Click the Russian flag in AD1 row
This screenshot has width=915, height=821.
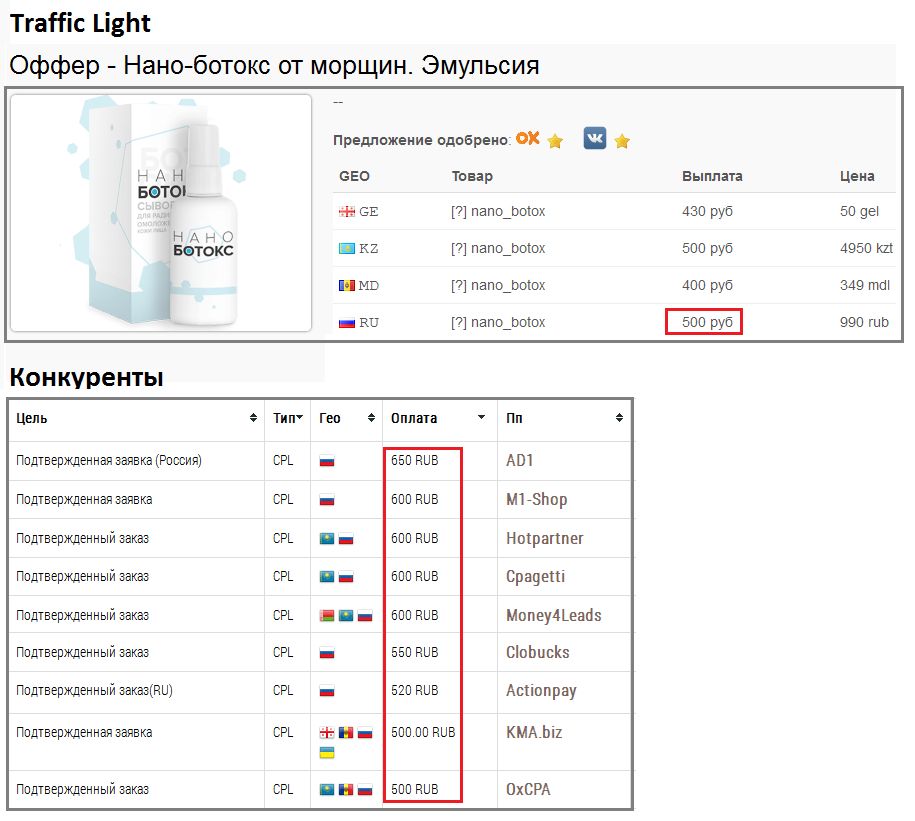(327, 461)
